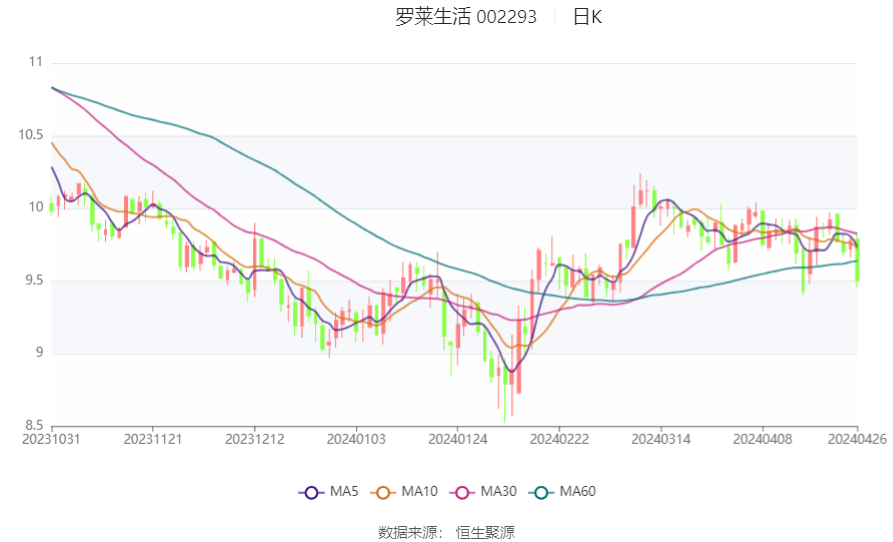
Task: Click the pink MA30 legend circle marker
Action: pyautogui.click(x=461, y=492)
